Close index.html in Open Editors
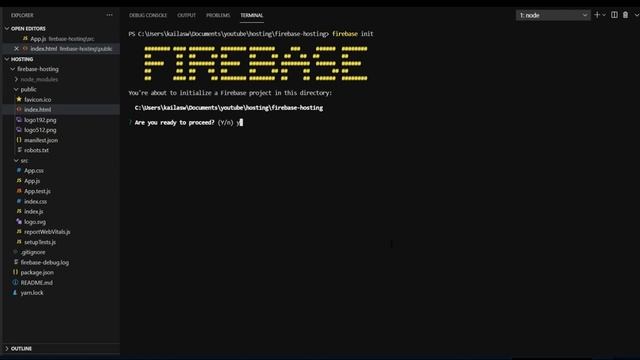 pyautogui.click(x=16, y=49)
